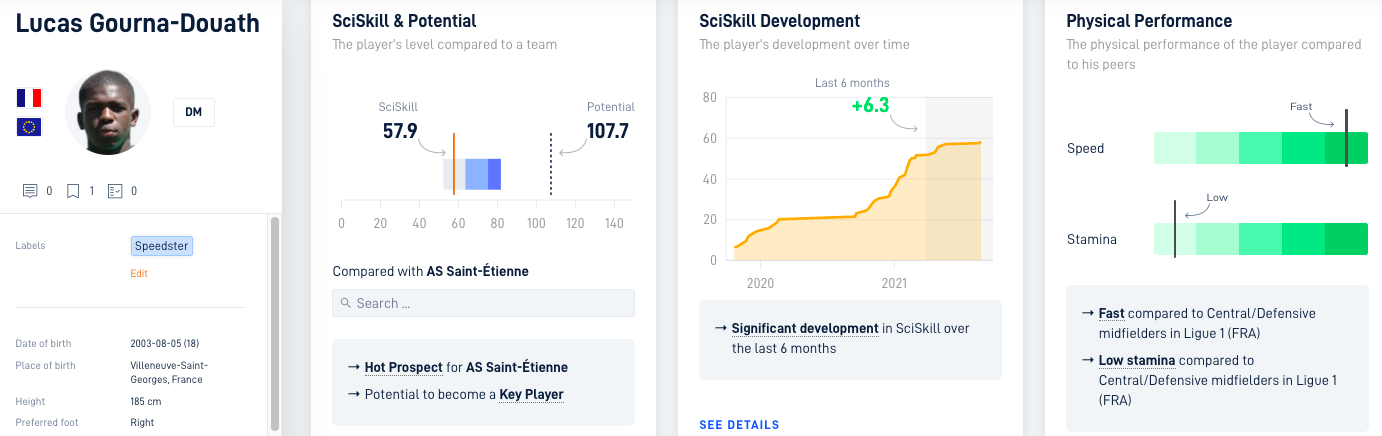
Task: Click the darkest green Speed bar segment
Action: pyautogui.click(x=1346, y=148)
